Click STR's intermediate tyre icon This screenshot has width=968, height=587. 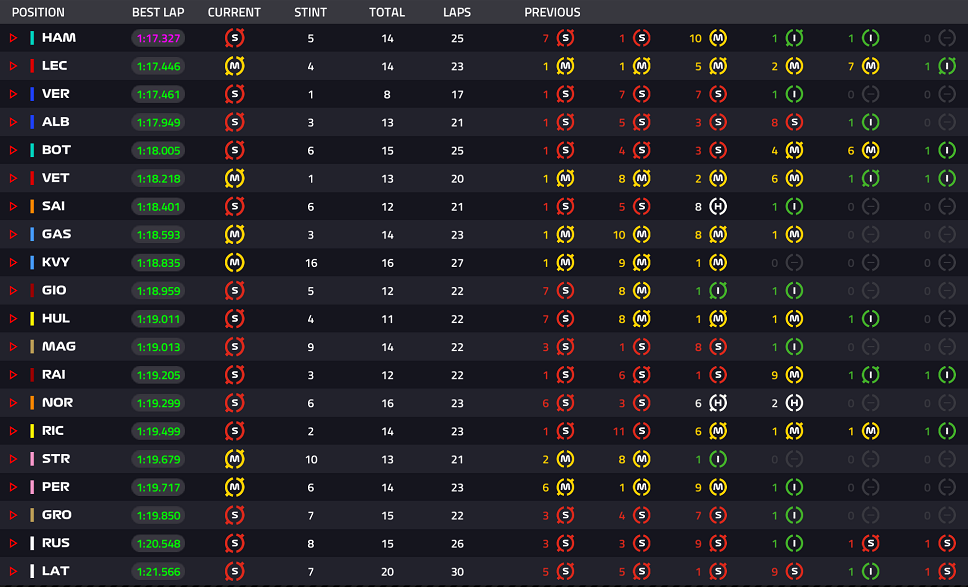718,459
